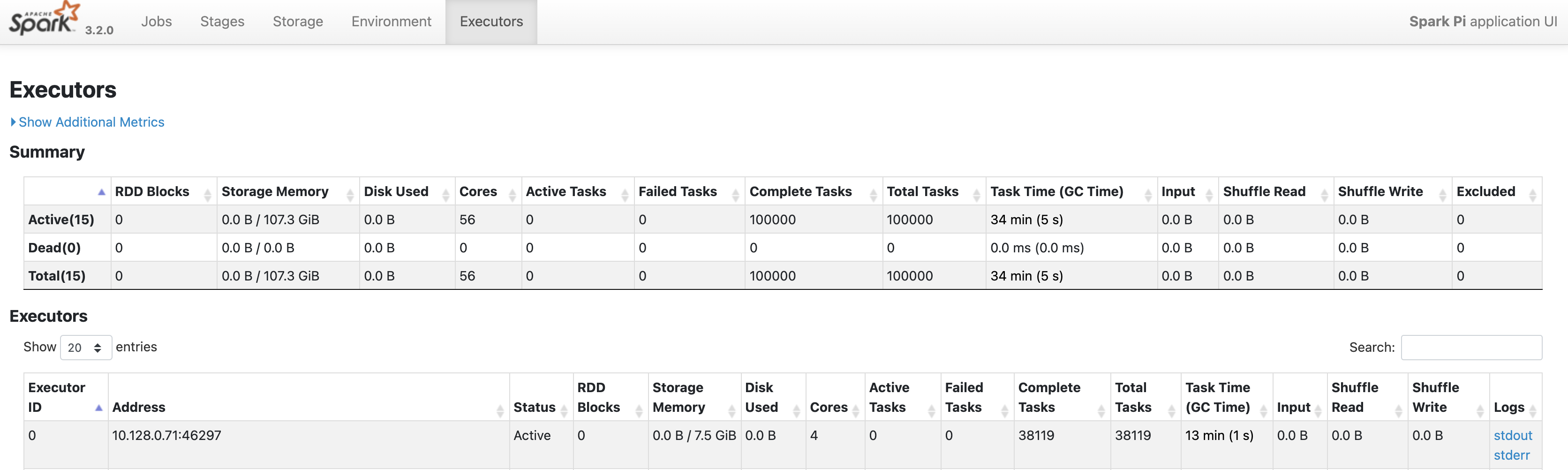Screen dimensions: 1568x470
Task: Click sort arrows beside Failed Tasks in Summary
Action: 735,195
